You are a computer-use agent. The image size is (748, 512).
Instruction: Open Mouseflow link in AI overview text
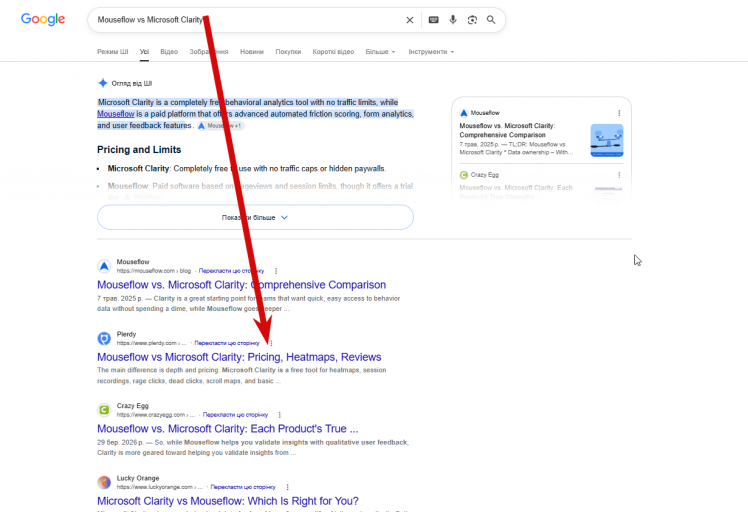(116, 114)
